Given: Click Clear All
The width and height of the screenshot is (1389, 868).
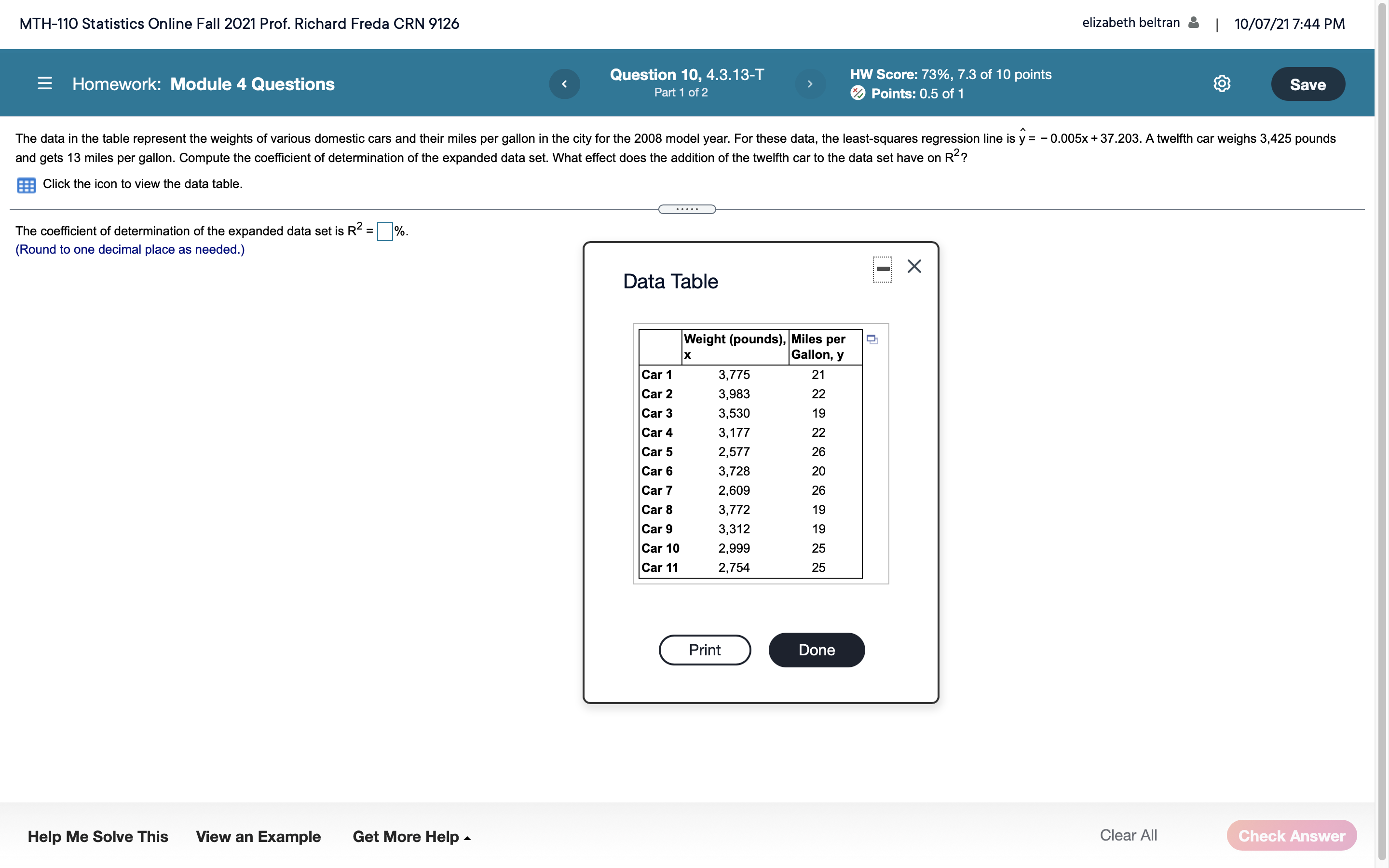Looking at the screenshot, I should (1128, 835).
